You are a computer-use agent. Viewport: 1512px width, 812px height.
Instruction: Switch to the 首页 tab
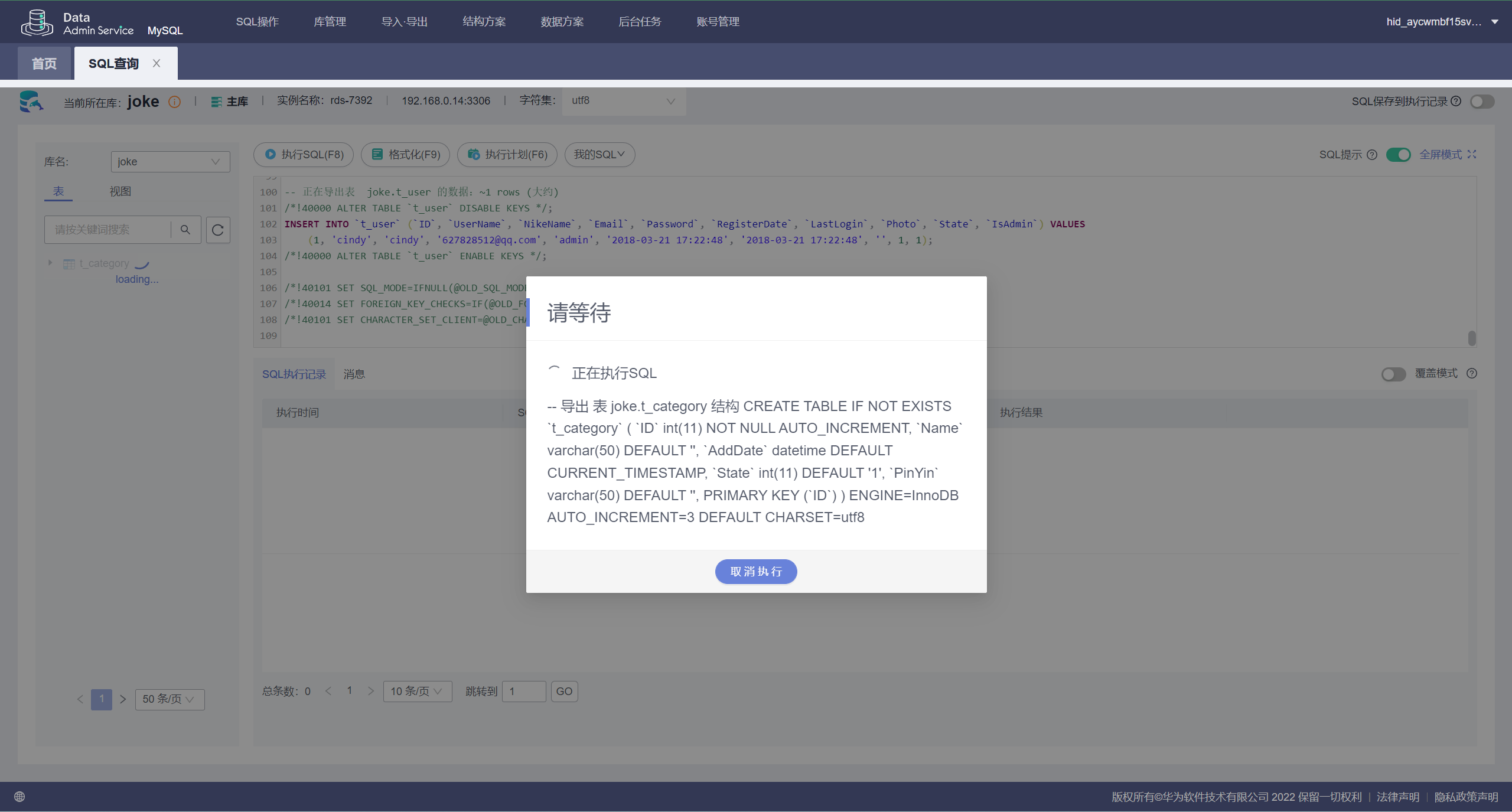click(44, 63)
